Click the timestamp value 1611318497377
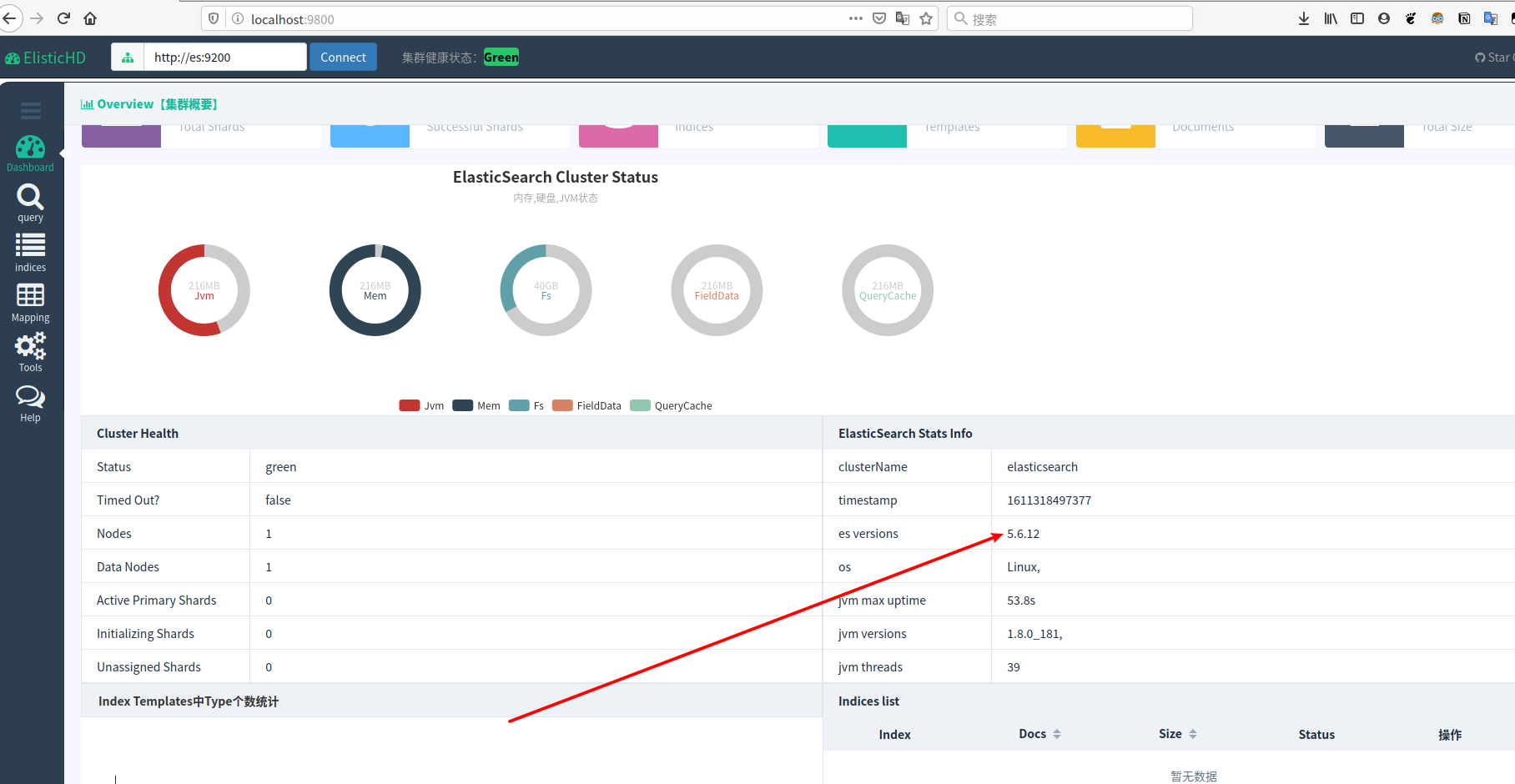This screenshot has height=784, width=1515. (x=1049, y=500)
